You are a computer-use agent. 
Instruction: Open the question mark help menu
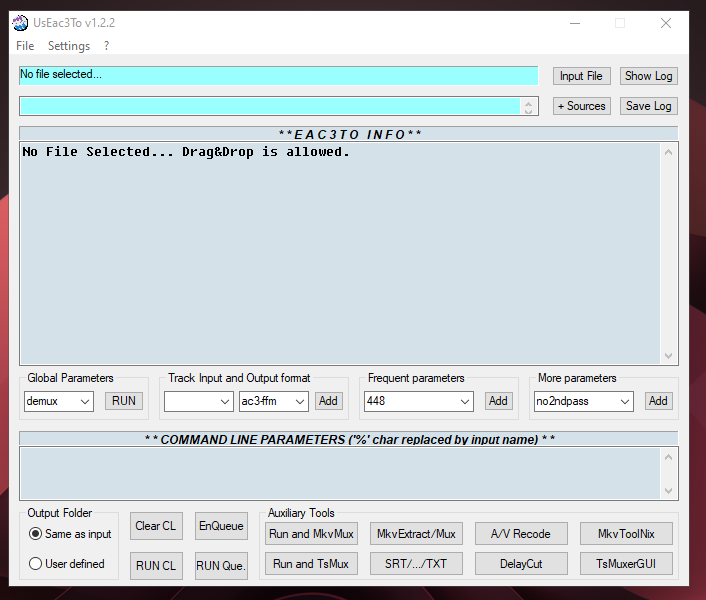click(106, 46)
